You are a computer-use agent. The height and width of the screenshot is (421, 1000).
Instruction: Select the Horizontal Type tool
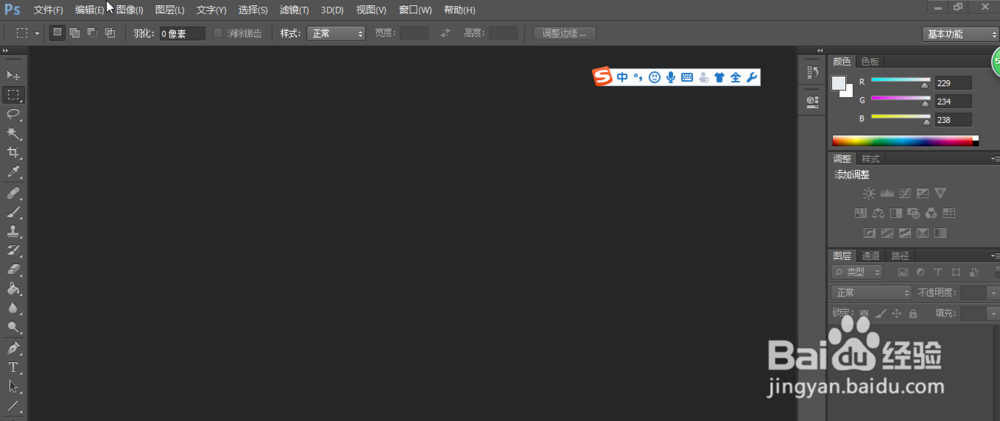click(13, 367)
